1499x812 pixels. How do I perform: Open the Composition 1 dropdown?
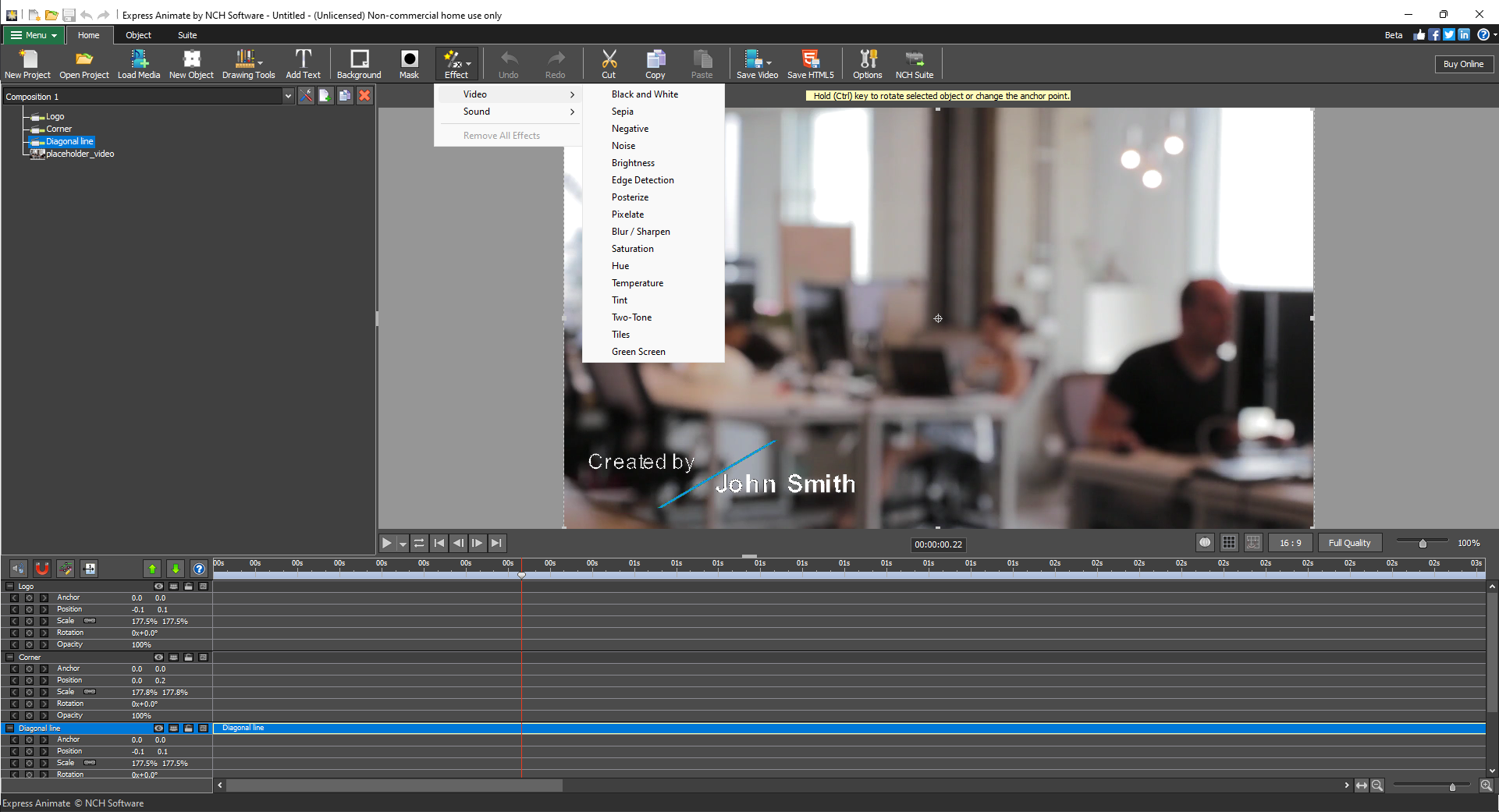[289, 95]
